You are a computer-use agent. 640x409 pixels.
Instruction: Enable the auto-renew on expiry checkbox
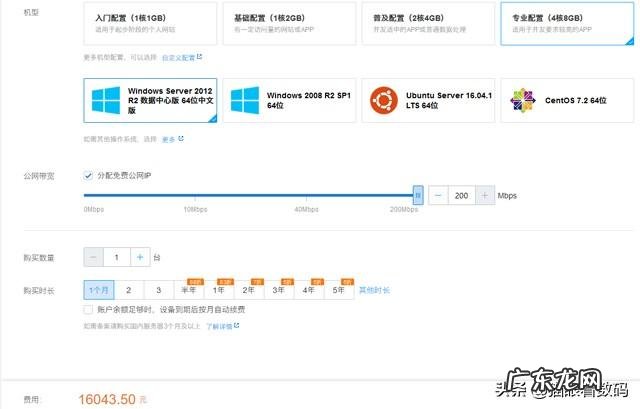88,309
